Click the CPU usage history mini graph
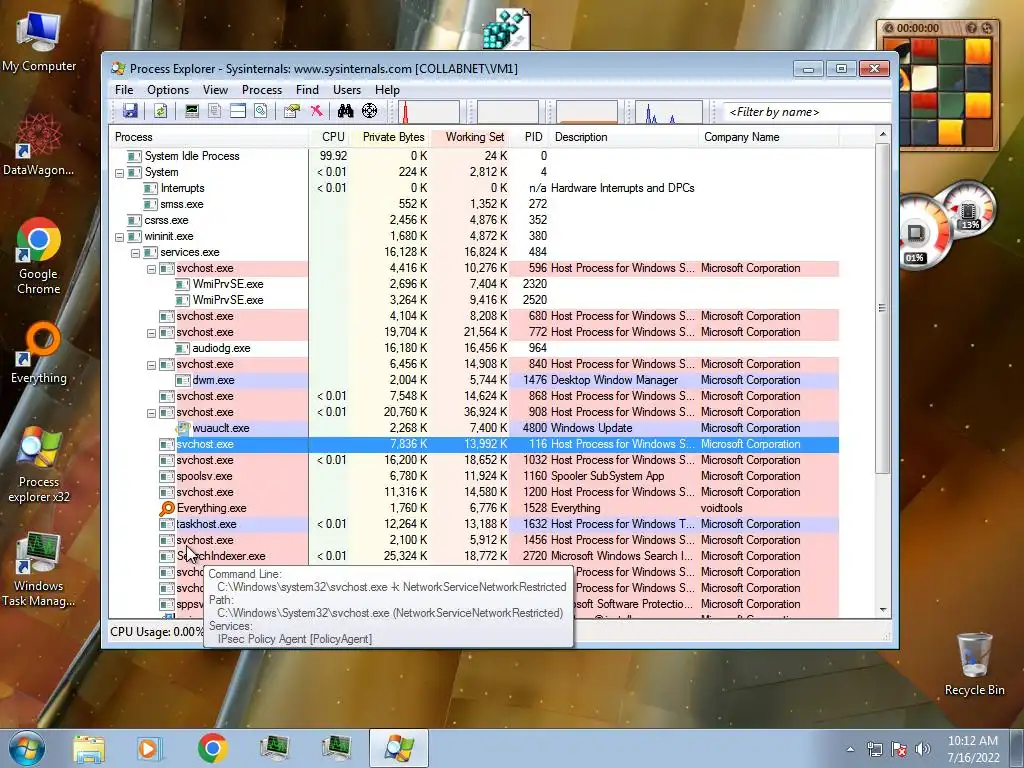Screen dimensions: 1024x768 (429, 112)
